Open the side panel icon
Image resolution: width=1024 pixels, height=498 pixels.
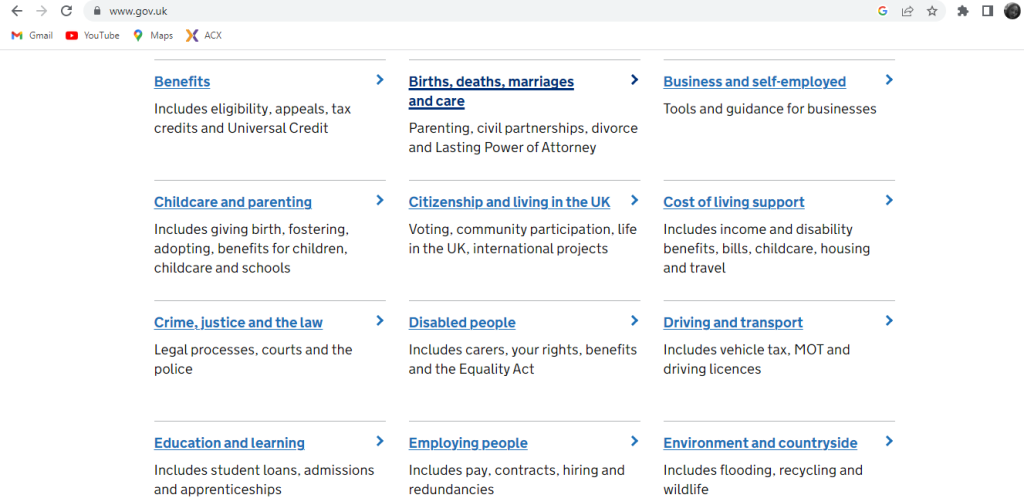tap(987, 10)
